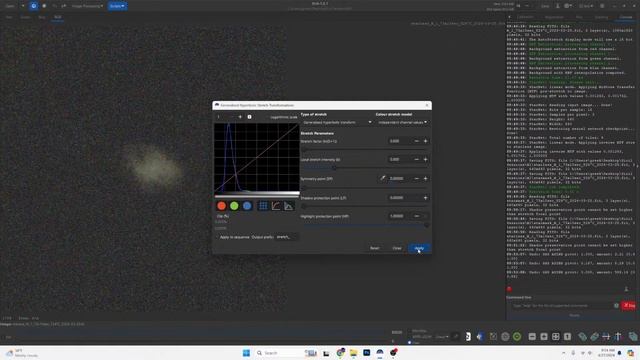The width and height of the screenshot is (640, 360).
Task: Increase Local stretch intensity with plus
Action: (x=425, y=159)
